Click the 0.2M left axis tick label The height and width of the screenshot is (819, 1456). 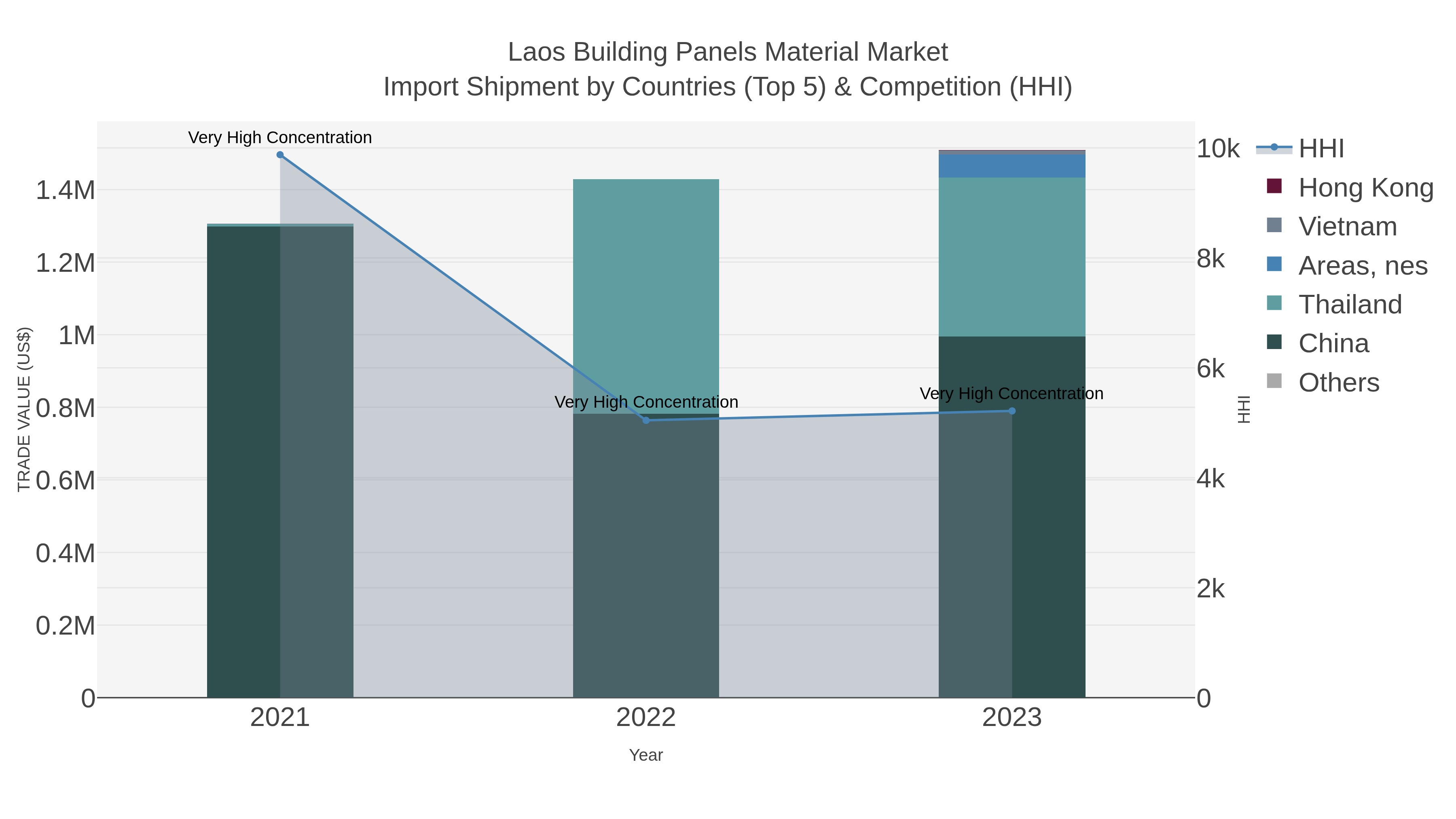[x=66, y=626]
